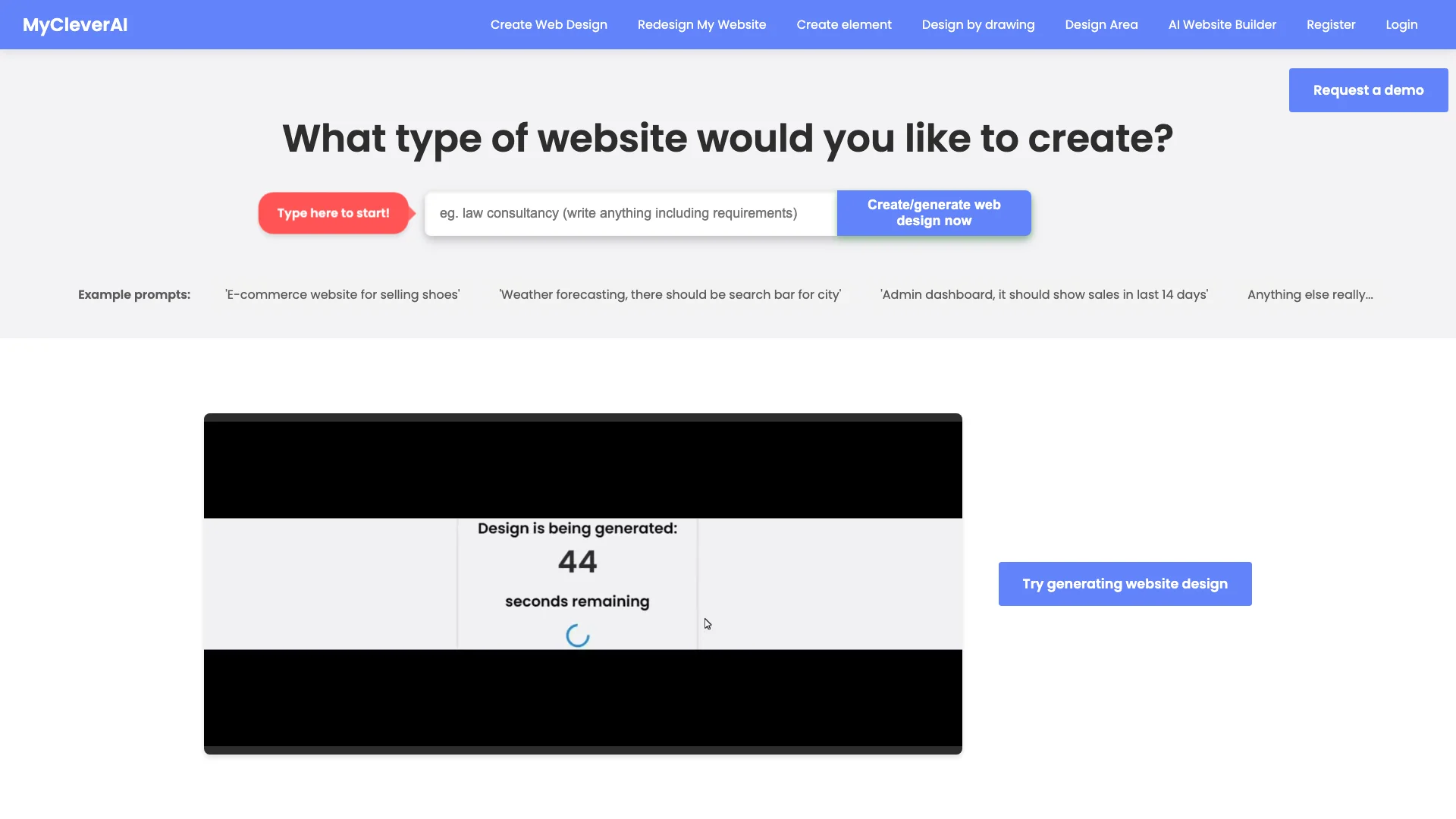Click the 'Create/generate web design now' button

[934, 212]
